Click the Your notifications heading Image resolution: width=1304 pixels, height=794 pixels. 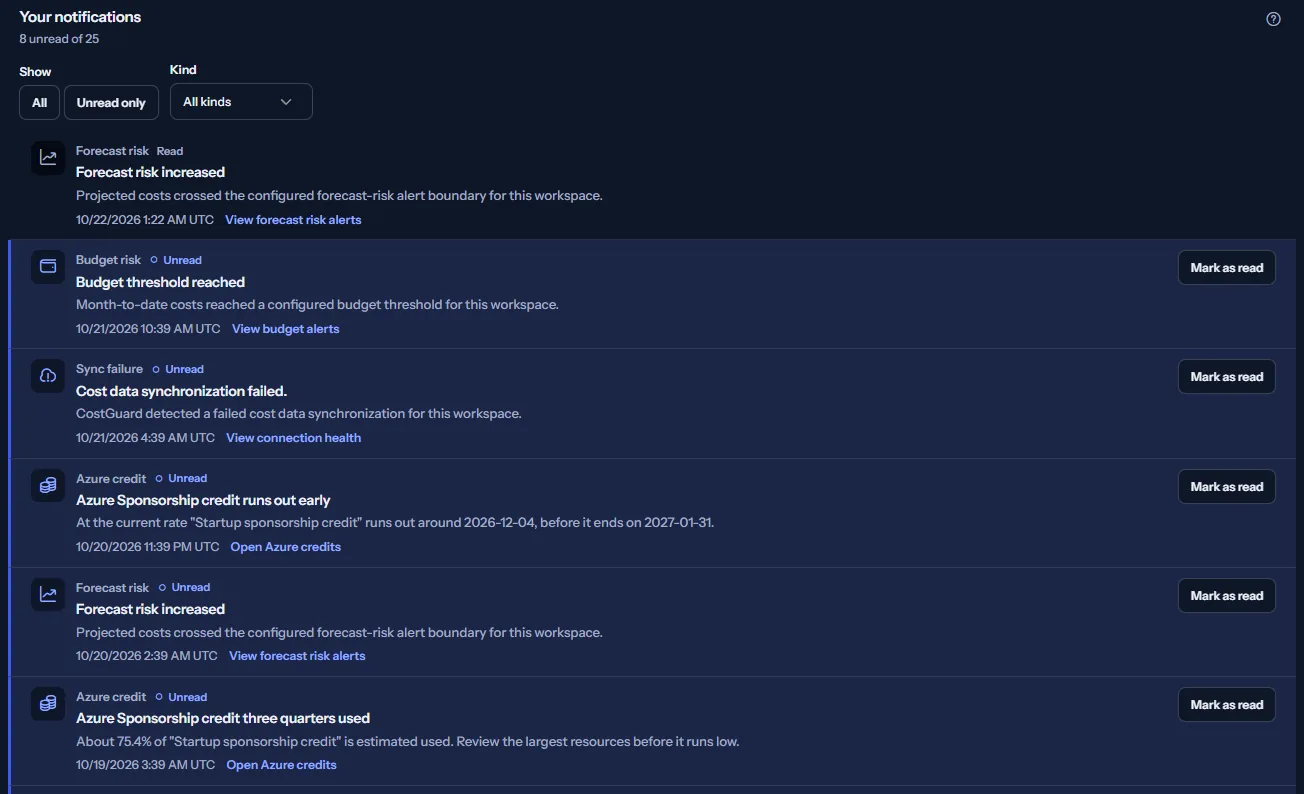point(80,17)
